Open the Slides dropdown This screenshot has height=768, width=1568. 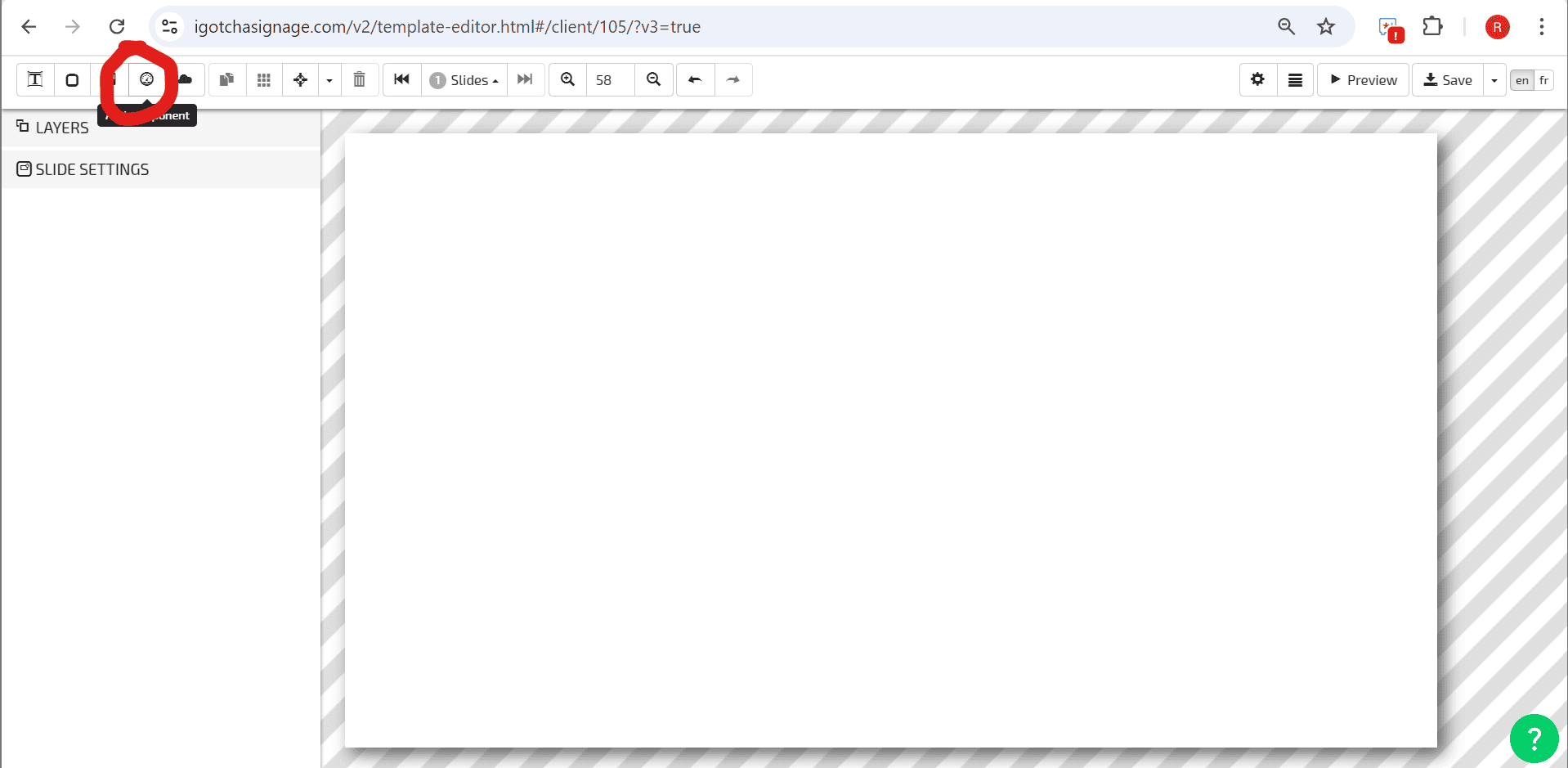(x=464, y=80)
